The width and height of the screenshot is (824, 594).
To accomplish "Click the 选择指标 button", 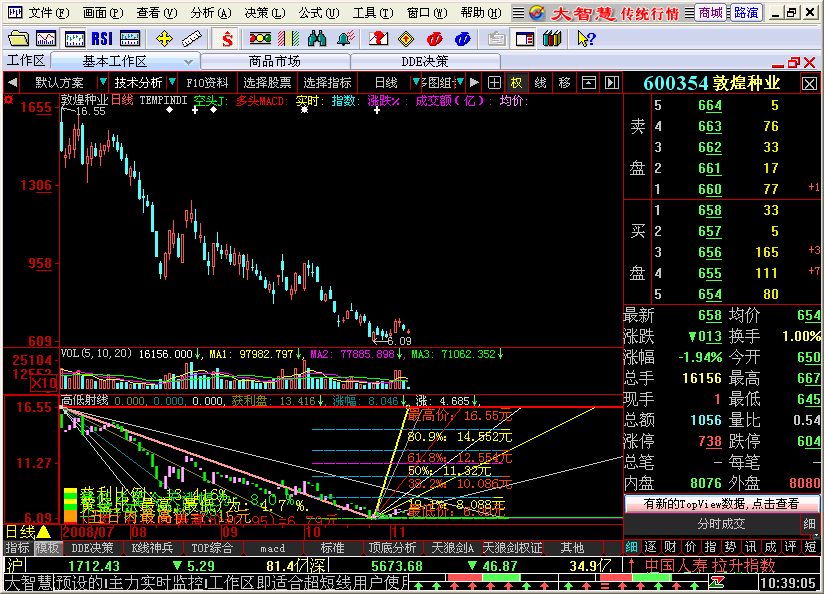I will pyautogui.click(x=327, y=83).
